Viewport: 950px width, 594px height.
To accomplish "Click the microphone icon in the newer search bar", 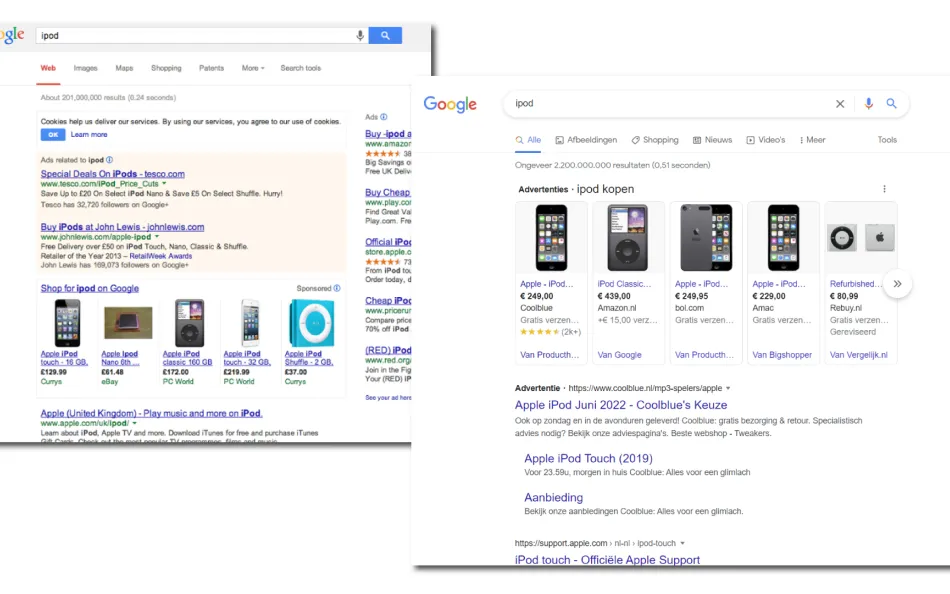I will point(867,103).
